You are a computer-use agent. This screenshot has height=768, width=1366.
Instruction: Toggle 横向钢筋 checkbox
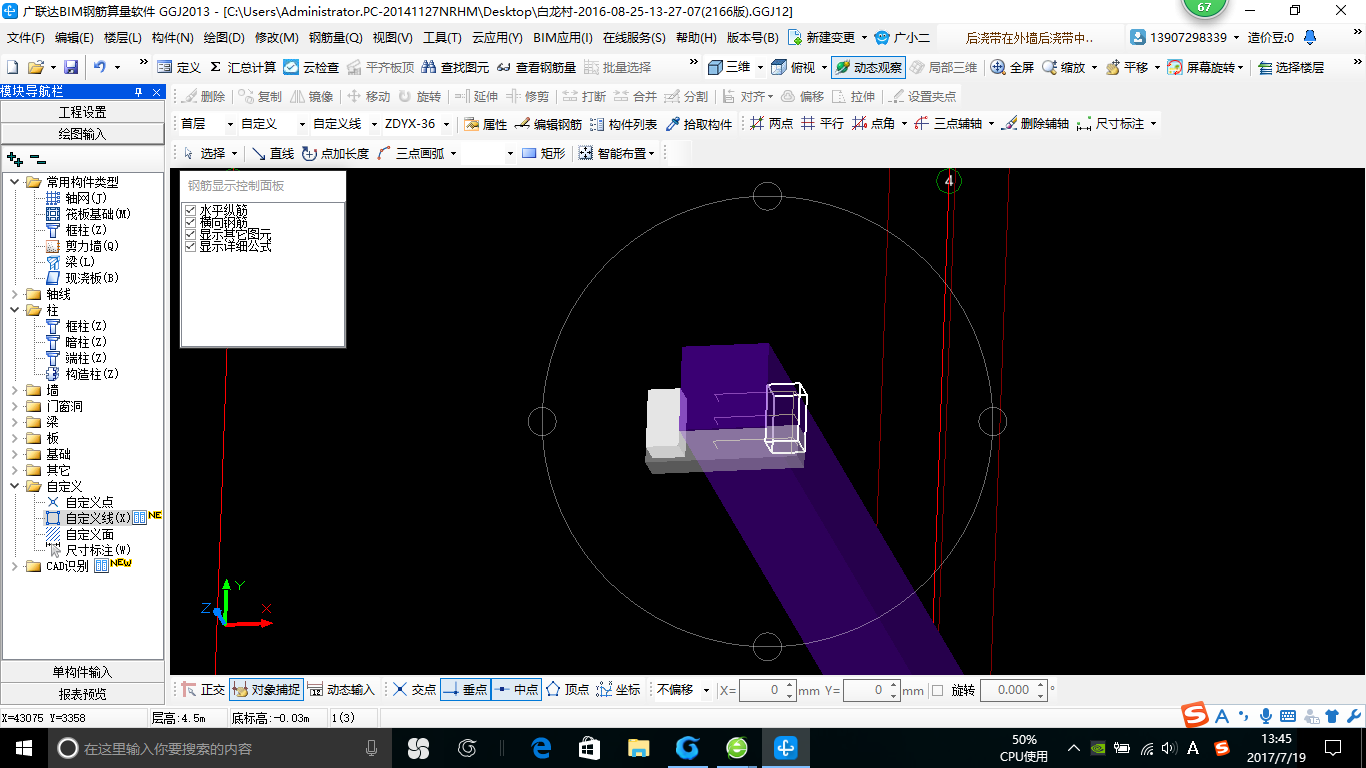[x=191, y=222]
